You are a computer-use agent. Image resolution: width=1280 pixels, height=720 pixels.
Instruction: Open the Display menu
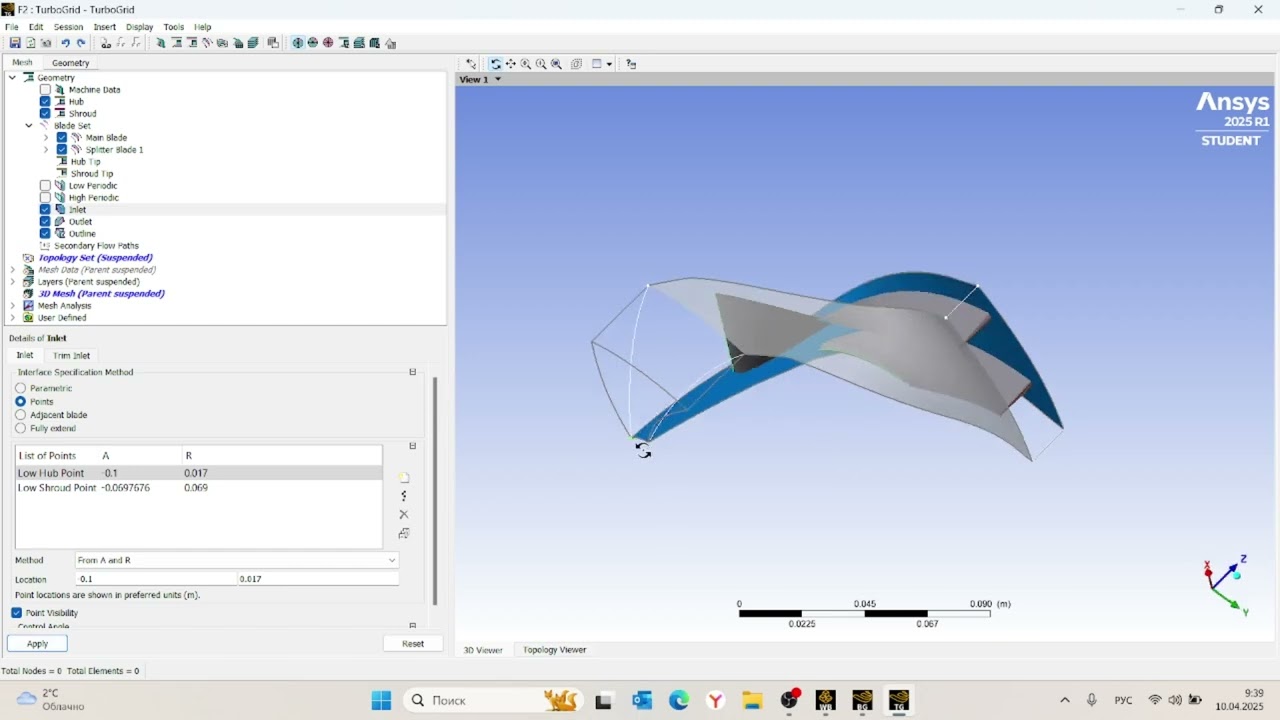click(x=140, y=27)
